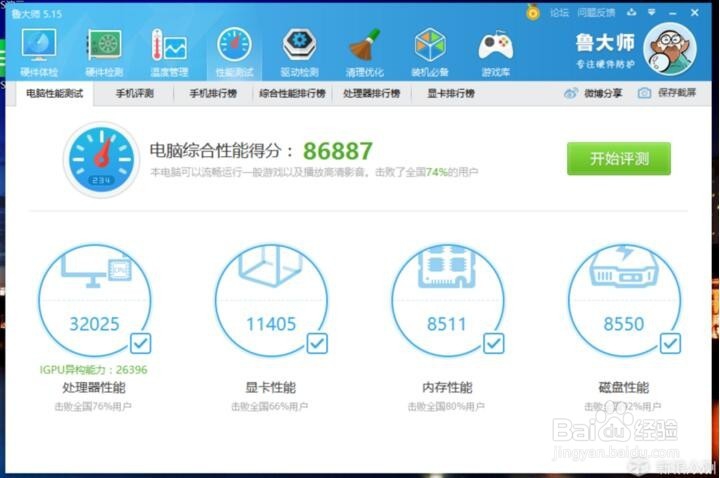Click the camera icon next to 保存截屏
The width and height of the screenshot is (720, 478).
pyautogui.click(x=644, y=93)
